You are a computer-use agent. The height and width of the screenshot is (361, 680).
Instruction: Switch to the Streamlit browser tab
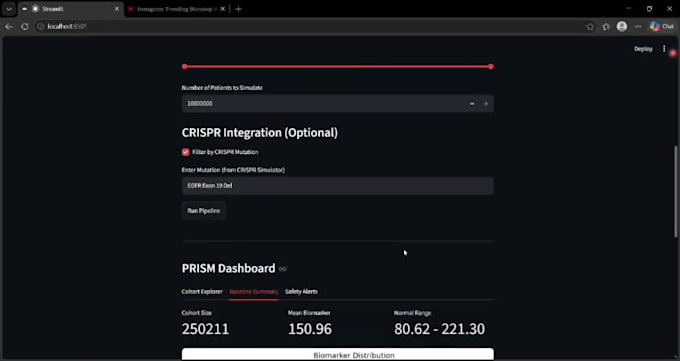pyautogui.click(x=69, y=9)
